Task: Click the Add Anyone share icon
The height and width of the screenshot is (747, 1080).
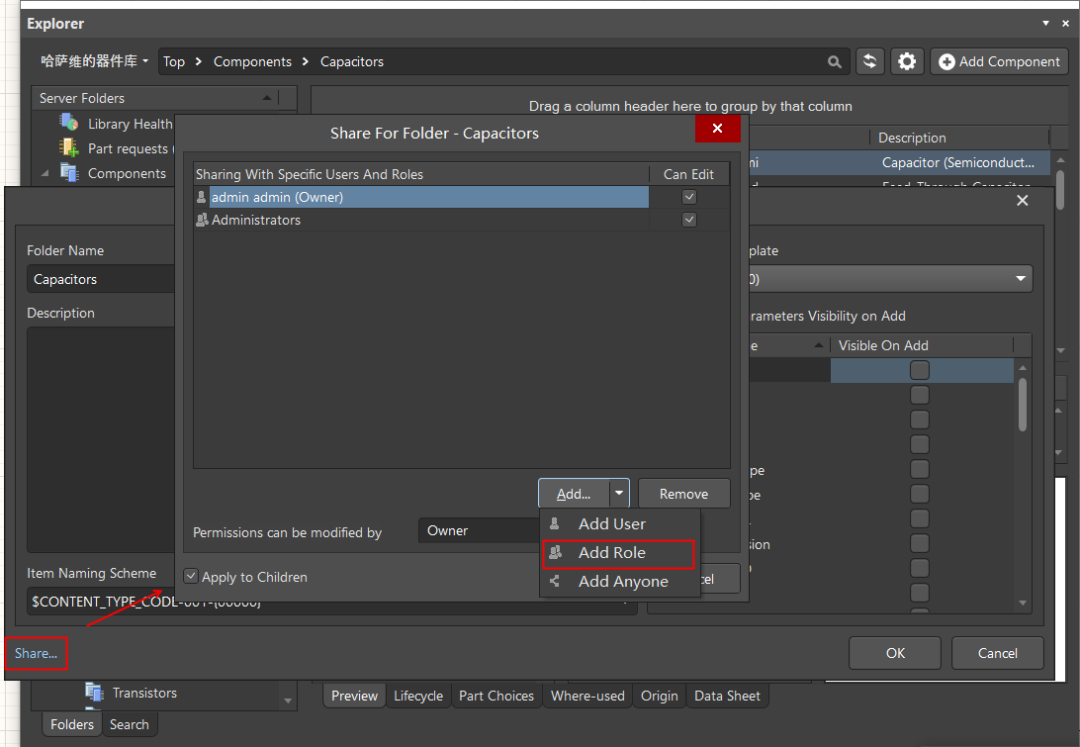Action: click(554, 582)
